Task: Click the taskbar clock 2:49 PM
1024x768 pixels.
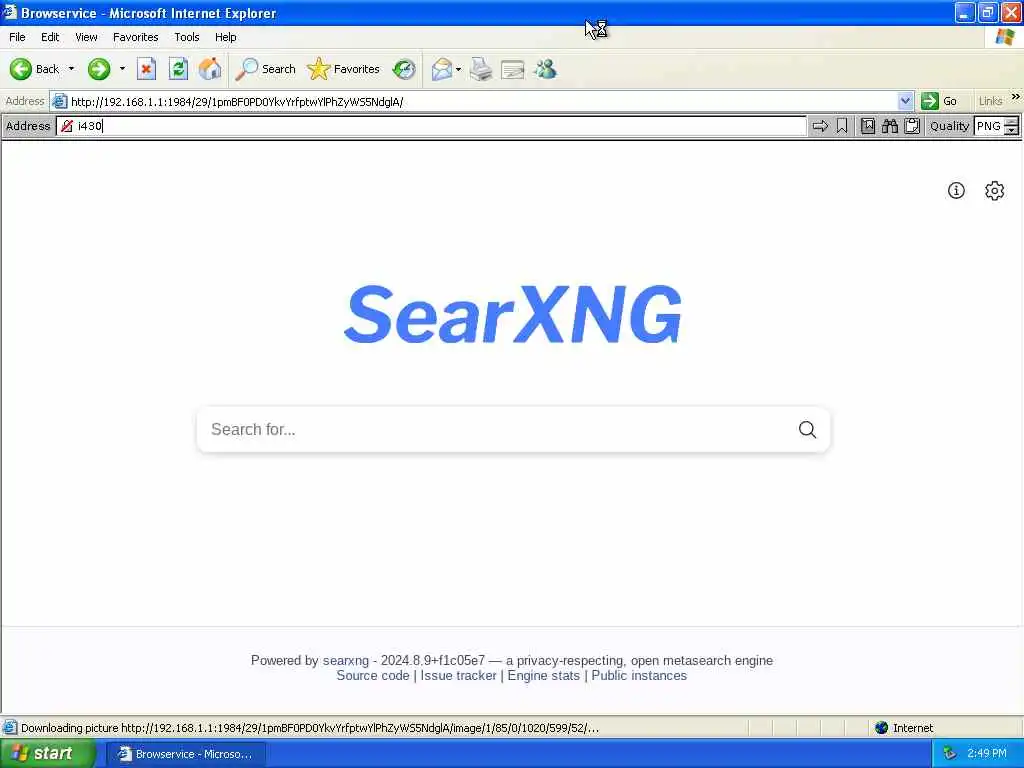Action: pyautogui.click(x=987, y=754)
